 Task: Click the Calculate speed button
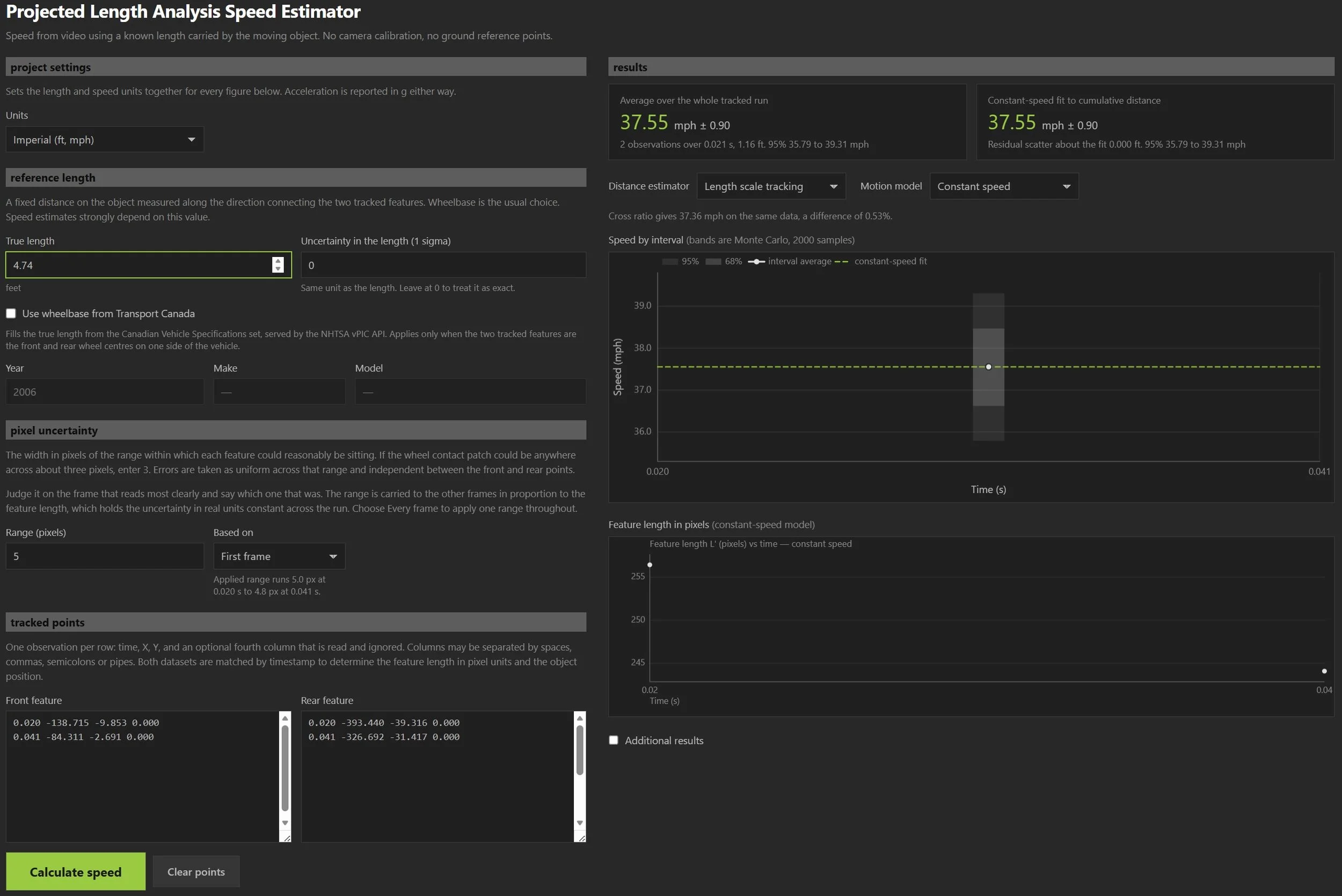(76, 871)
